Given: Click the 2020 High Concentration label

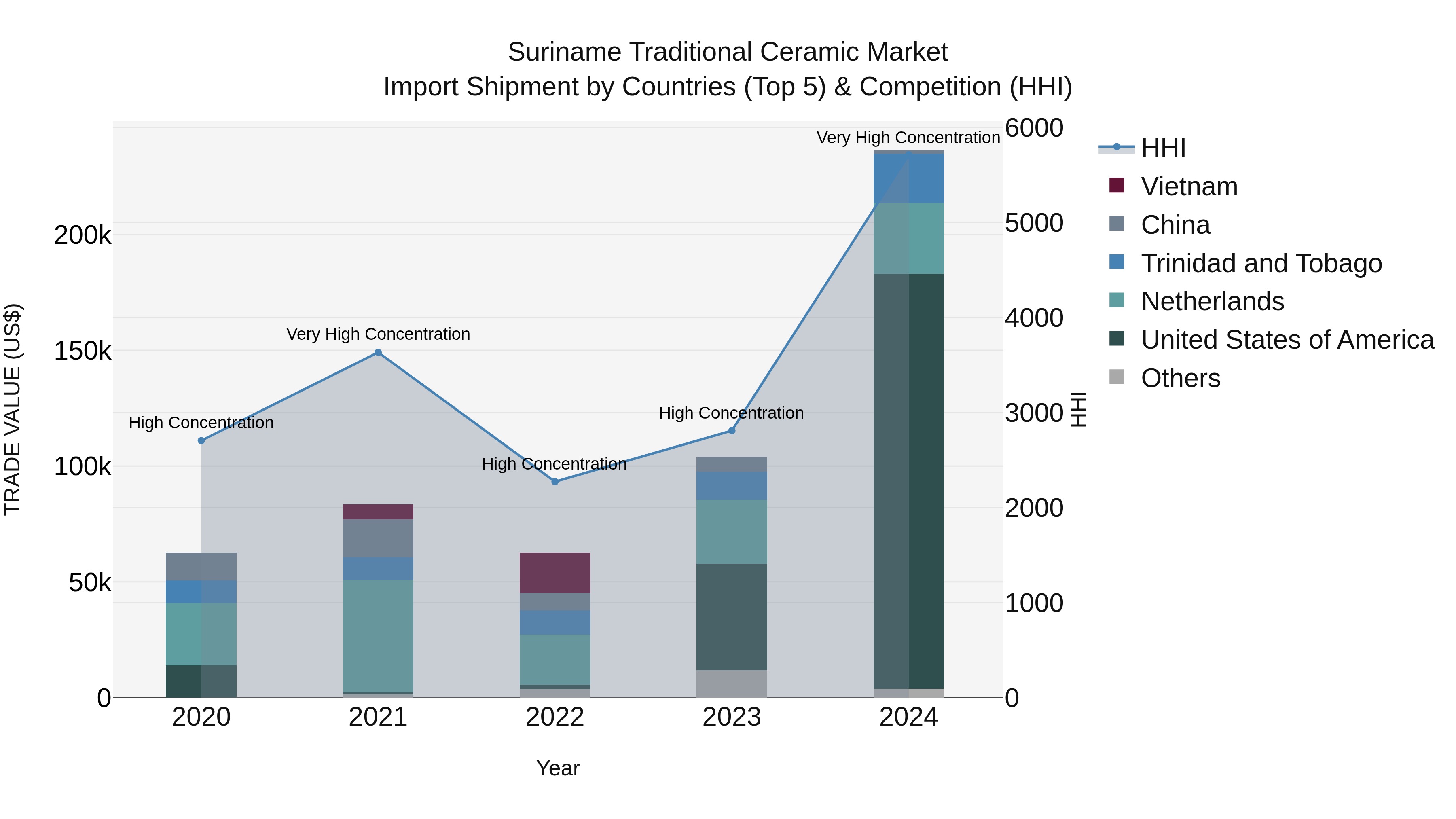Looking at the screenshot, I should tap(201, 423).
